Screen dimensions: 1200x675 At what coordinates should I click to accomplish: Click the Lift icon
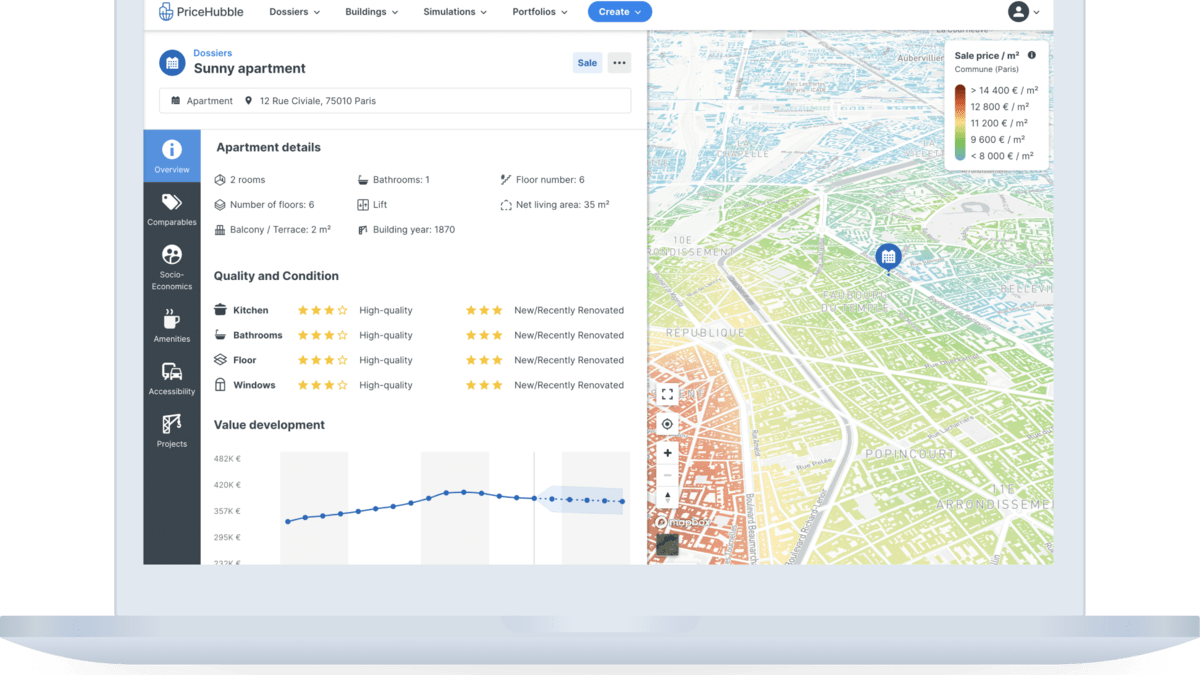pyautogui.click(x=363, y=205)
